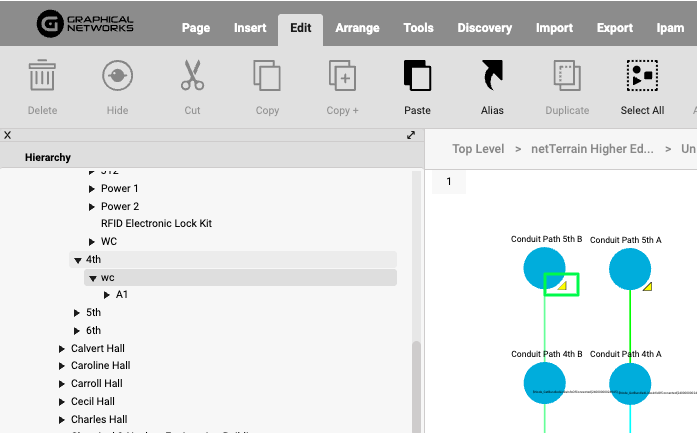The height and width of the screenshot is (433, 697).
Task: Click the Delete trash can icon
Action: coord(42,77)
